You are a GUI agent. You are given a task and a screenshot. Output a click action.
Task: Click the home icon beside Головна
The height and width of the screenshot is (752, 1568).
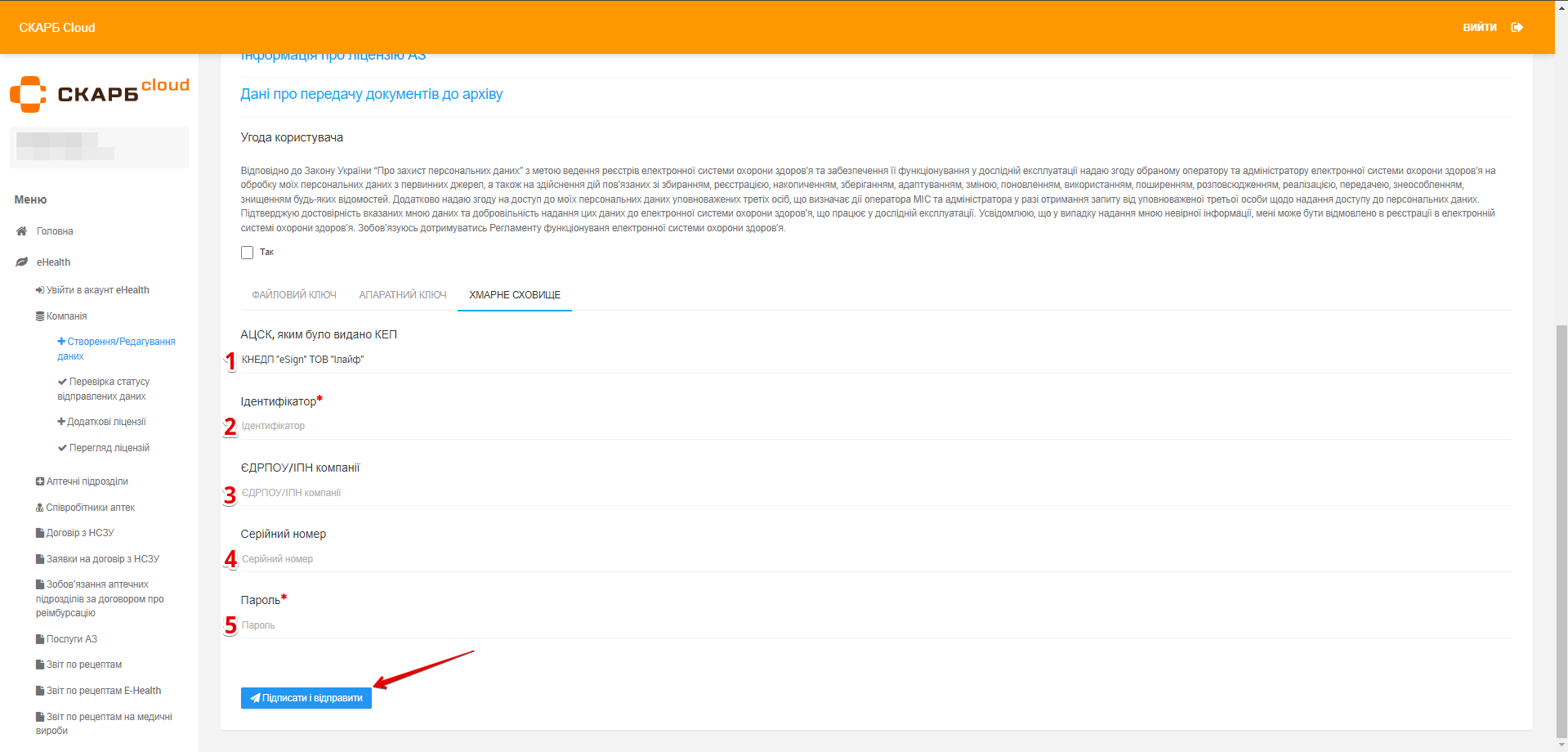[x=22, y=231]
